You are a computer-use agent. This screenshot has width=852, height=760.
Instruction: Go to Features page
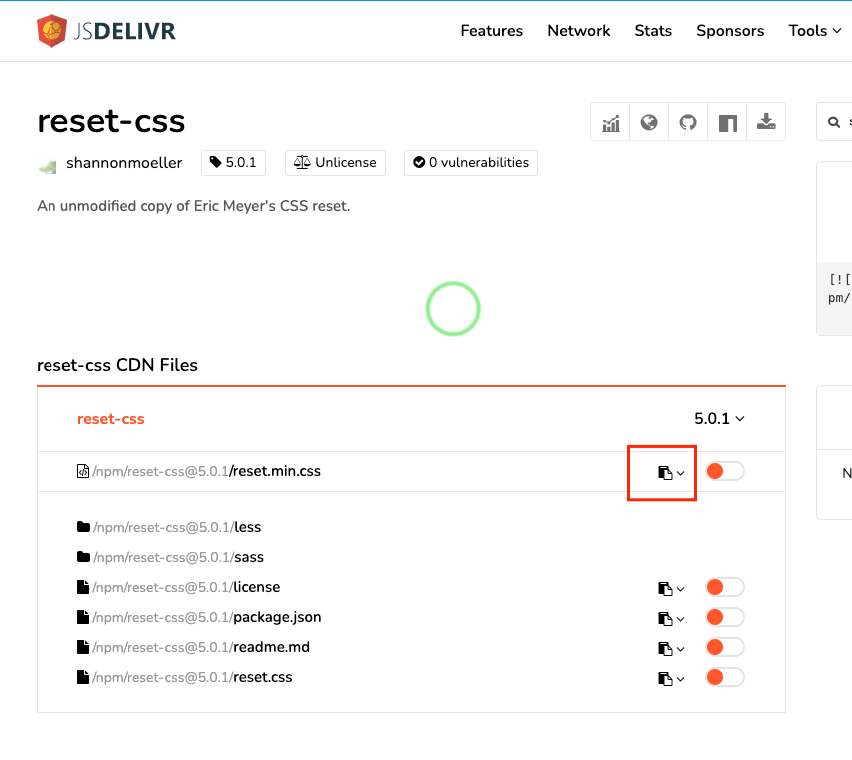(x=492, y=31)
